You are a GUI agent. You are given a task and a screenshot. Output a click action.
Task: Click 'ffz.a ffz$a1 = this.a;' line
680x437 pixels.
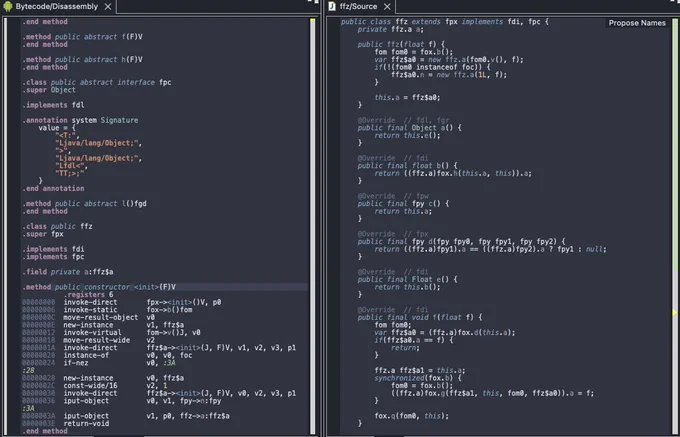pyautogui.click(x=420, y=371)
